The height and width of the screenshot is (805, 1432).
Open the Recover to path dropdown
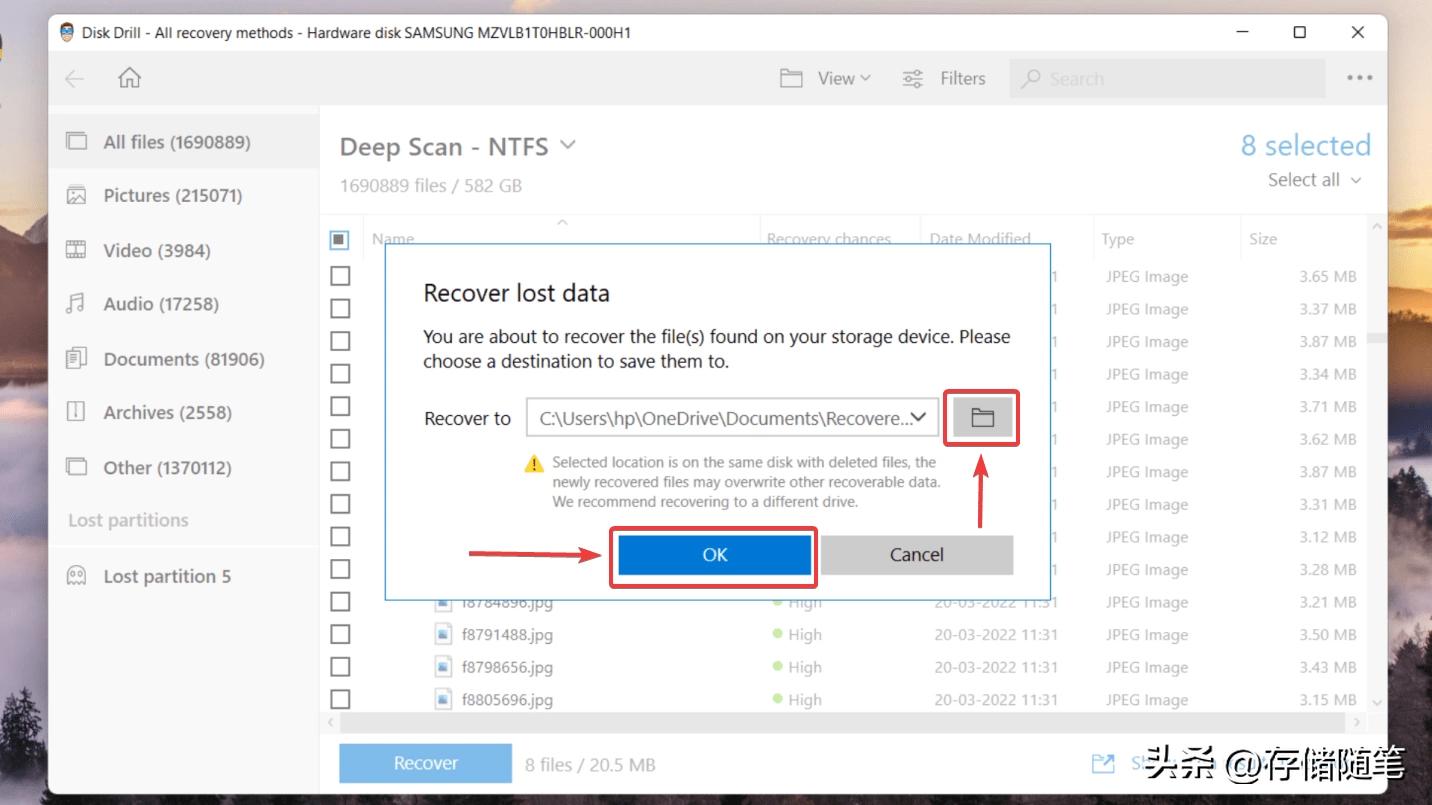(920, 418)
